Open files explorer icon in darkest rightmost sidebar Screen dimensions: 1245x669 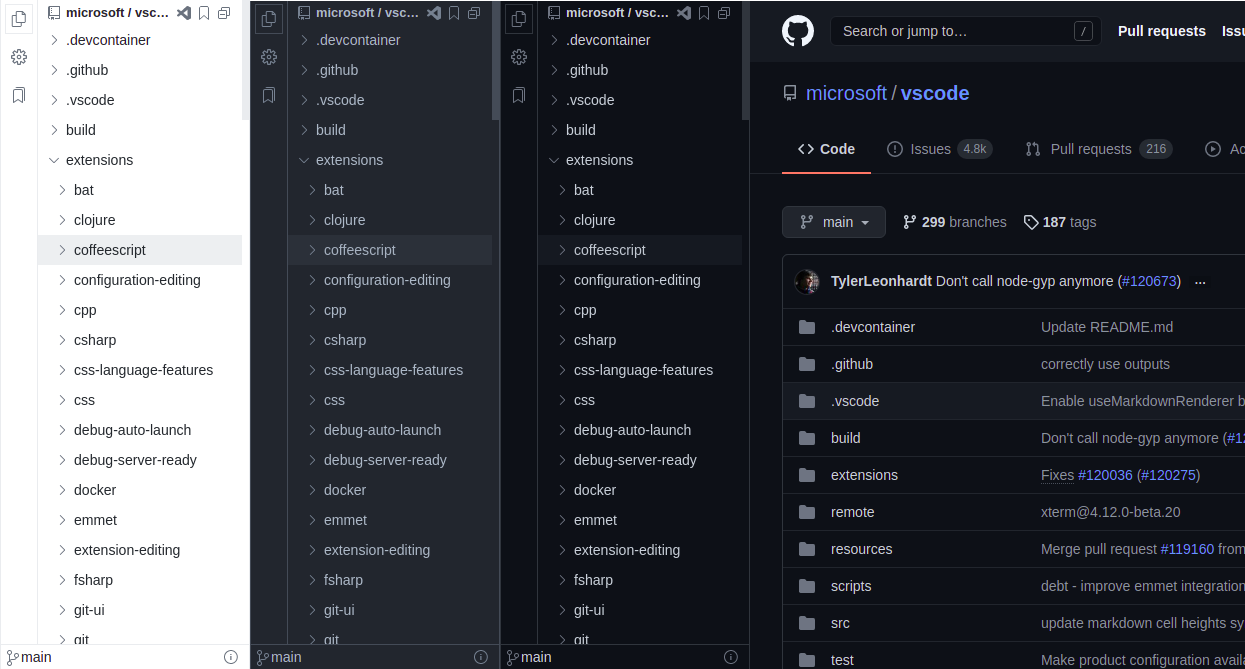click(x=518, y=19)
